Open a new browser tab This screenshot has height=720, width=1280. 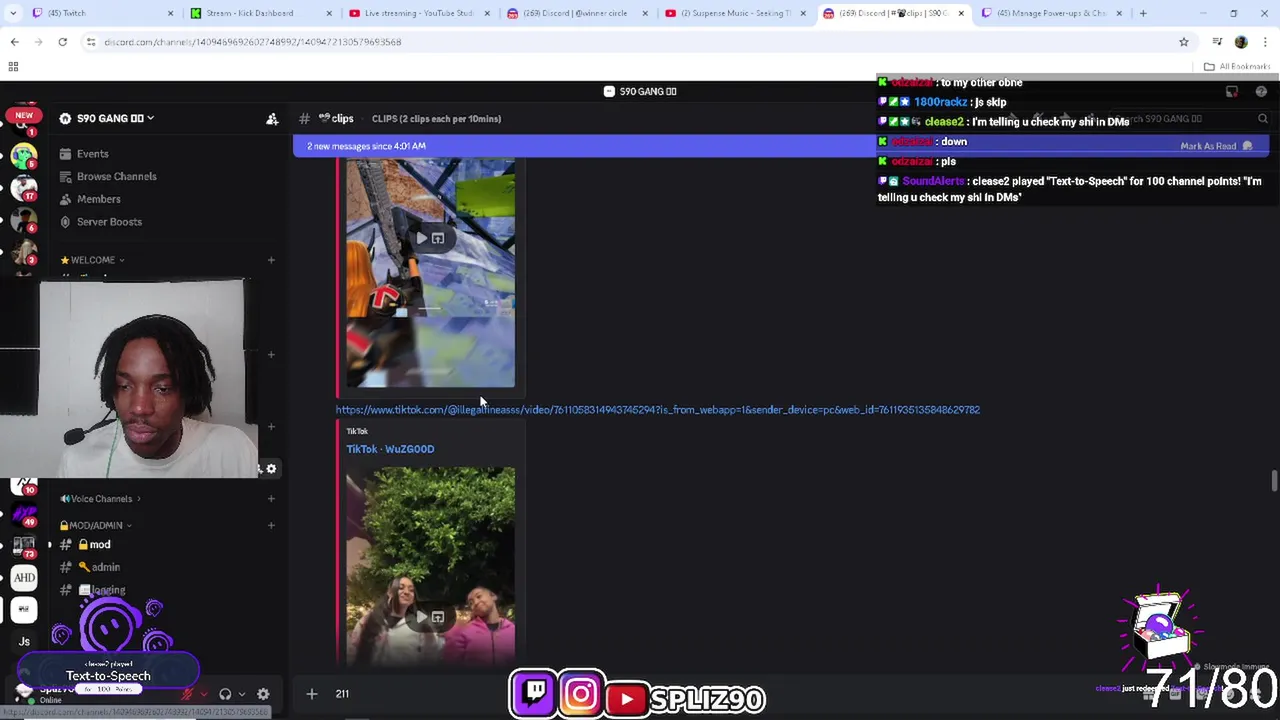click(1143, 13)
